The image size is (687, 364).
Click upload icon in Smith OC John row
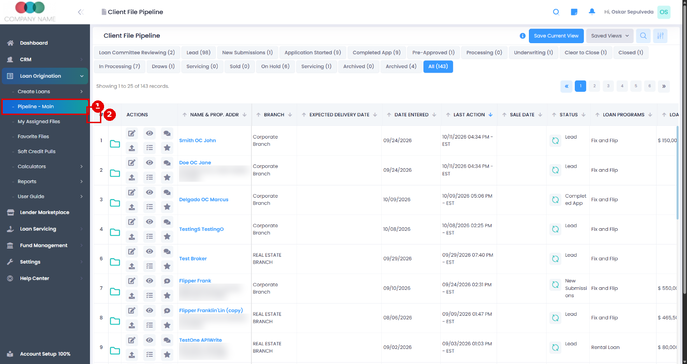[131, 148]
